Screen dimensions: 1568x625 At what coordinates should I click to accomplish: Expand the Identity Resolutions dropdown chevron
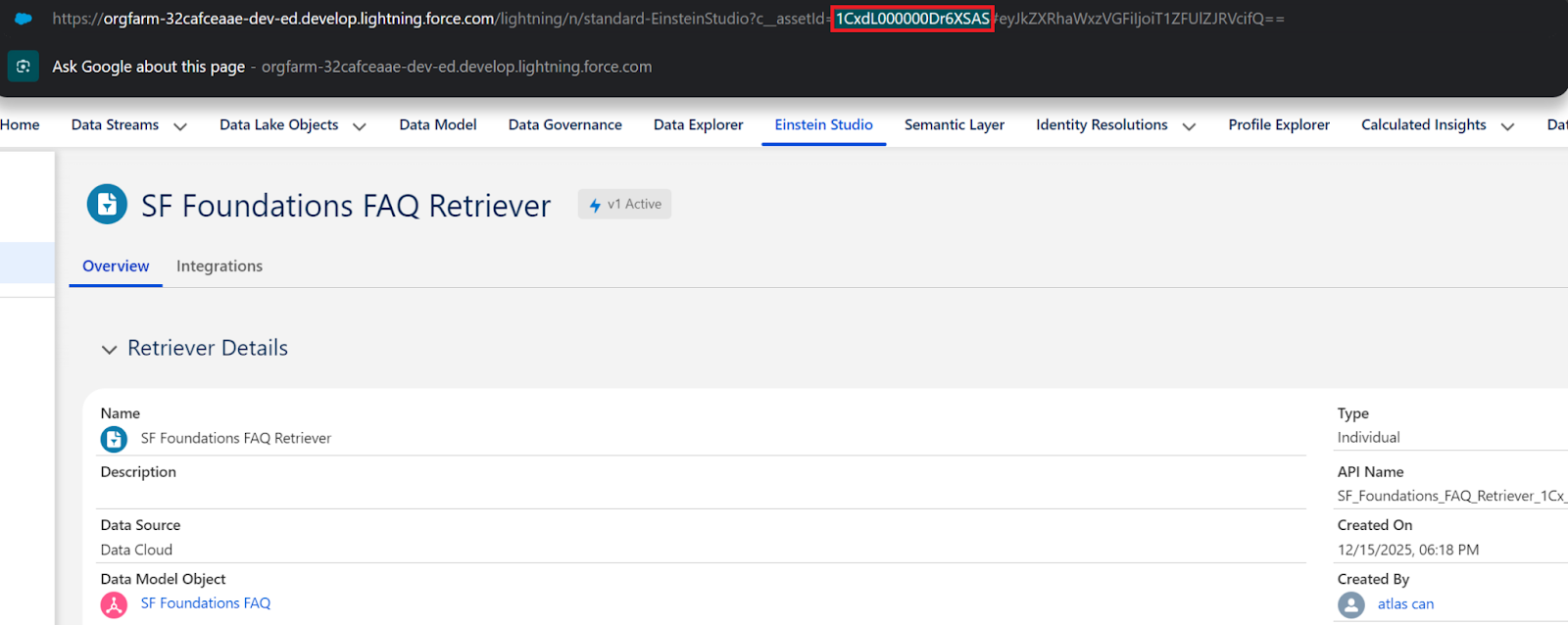tap(1189, 126)
